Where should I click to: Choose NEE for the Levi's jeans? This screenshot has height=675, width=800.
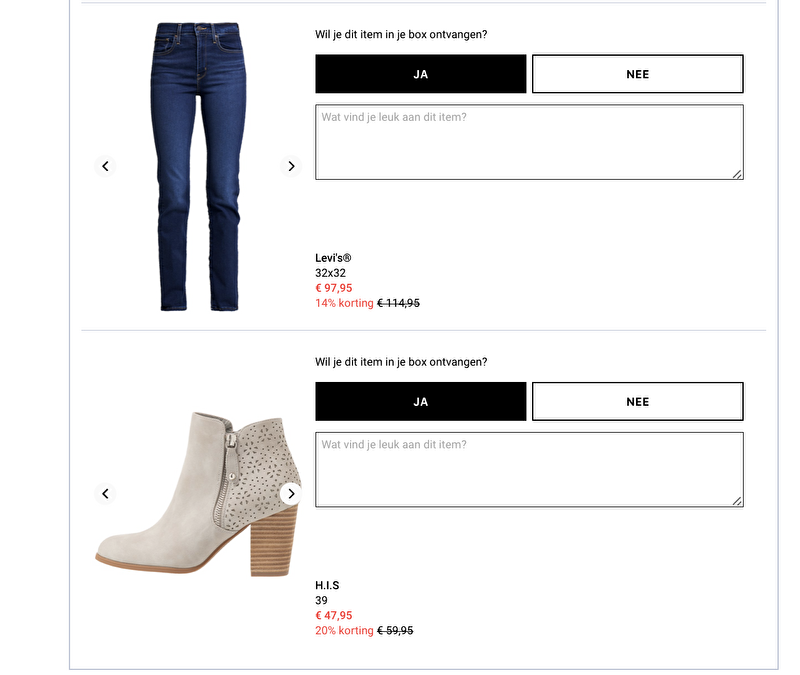pos(637,74)
